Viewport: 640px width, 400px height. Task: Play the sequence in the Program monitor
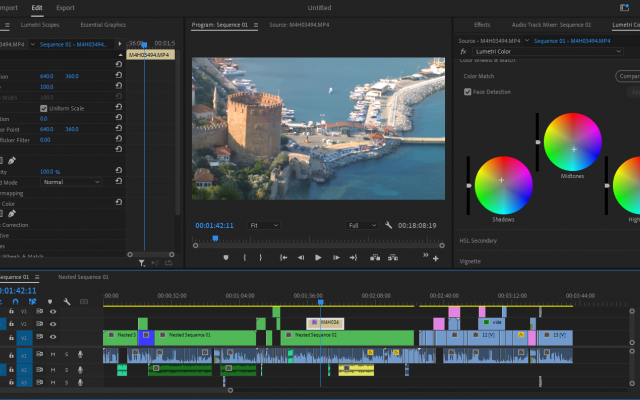[318, 258]
